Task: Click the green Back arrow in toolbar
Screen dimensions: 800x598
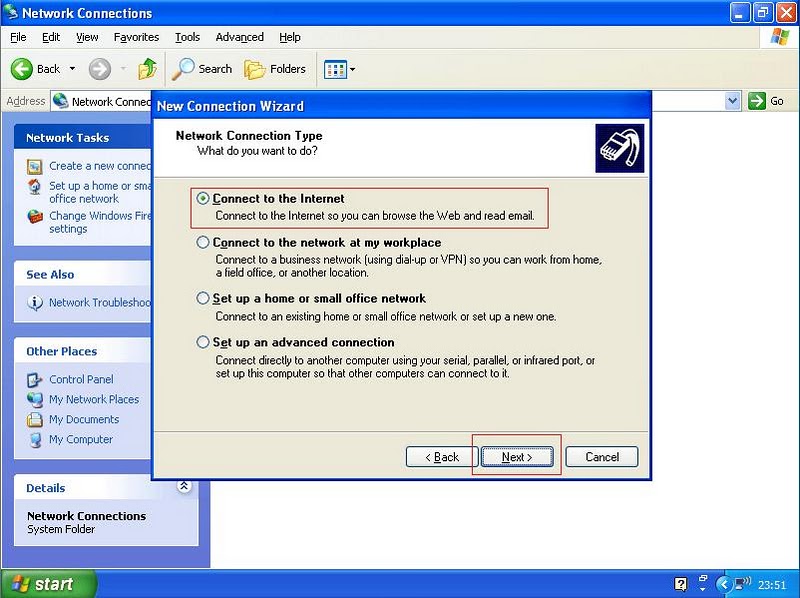Action: point(21,69)
